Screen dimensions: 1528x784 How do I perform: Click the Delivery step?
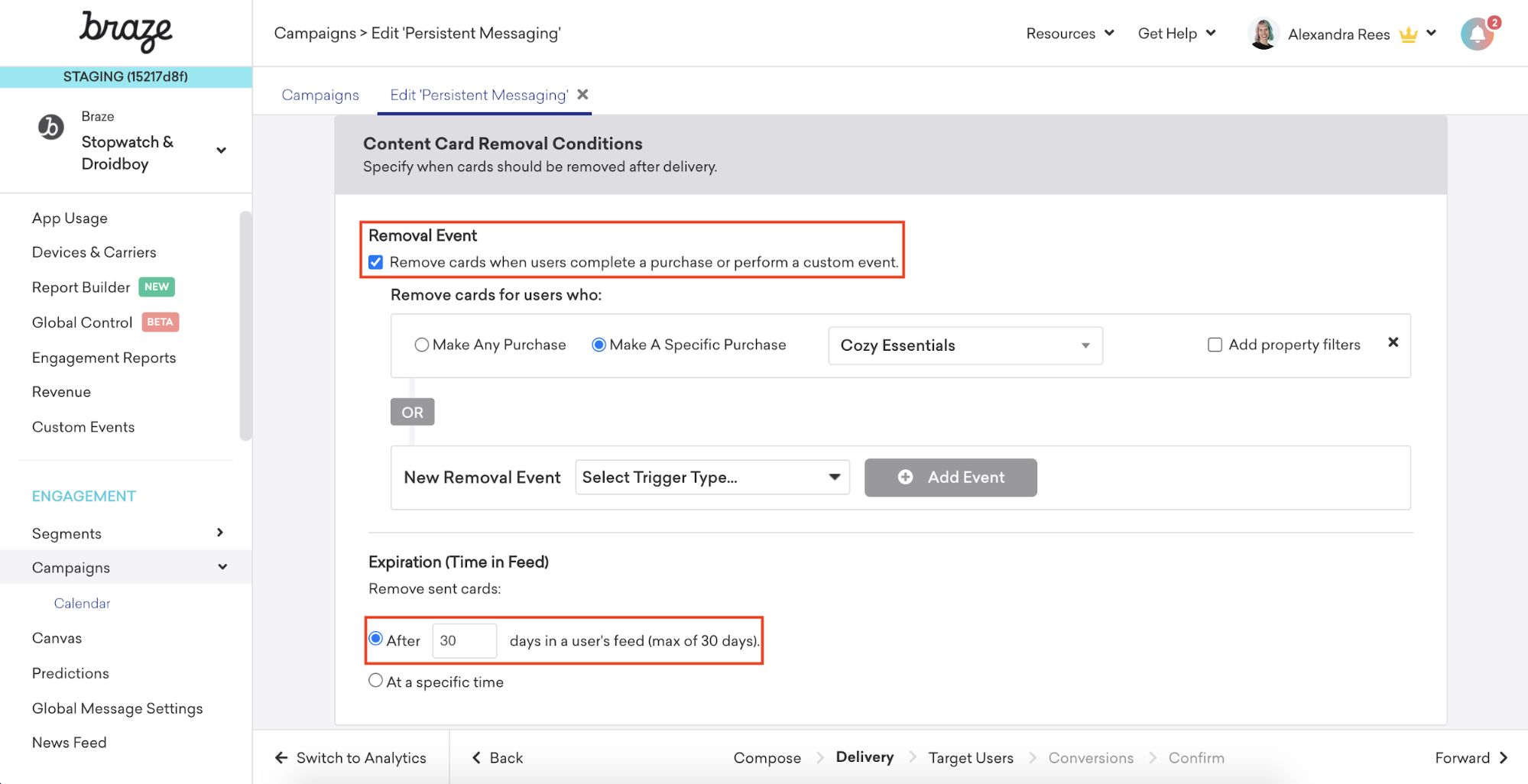click(865, 756)
